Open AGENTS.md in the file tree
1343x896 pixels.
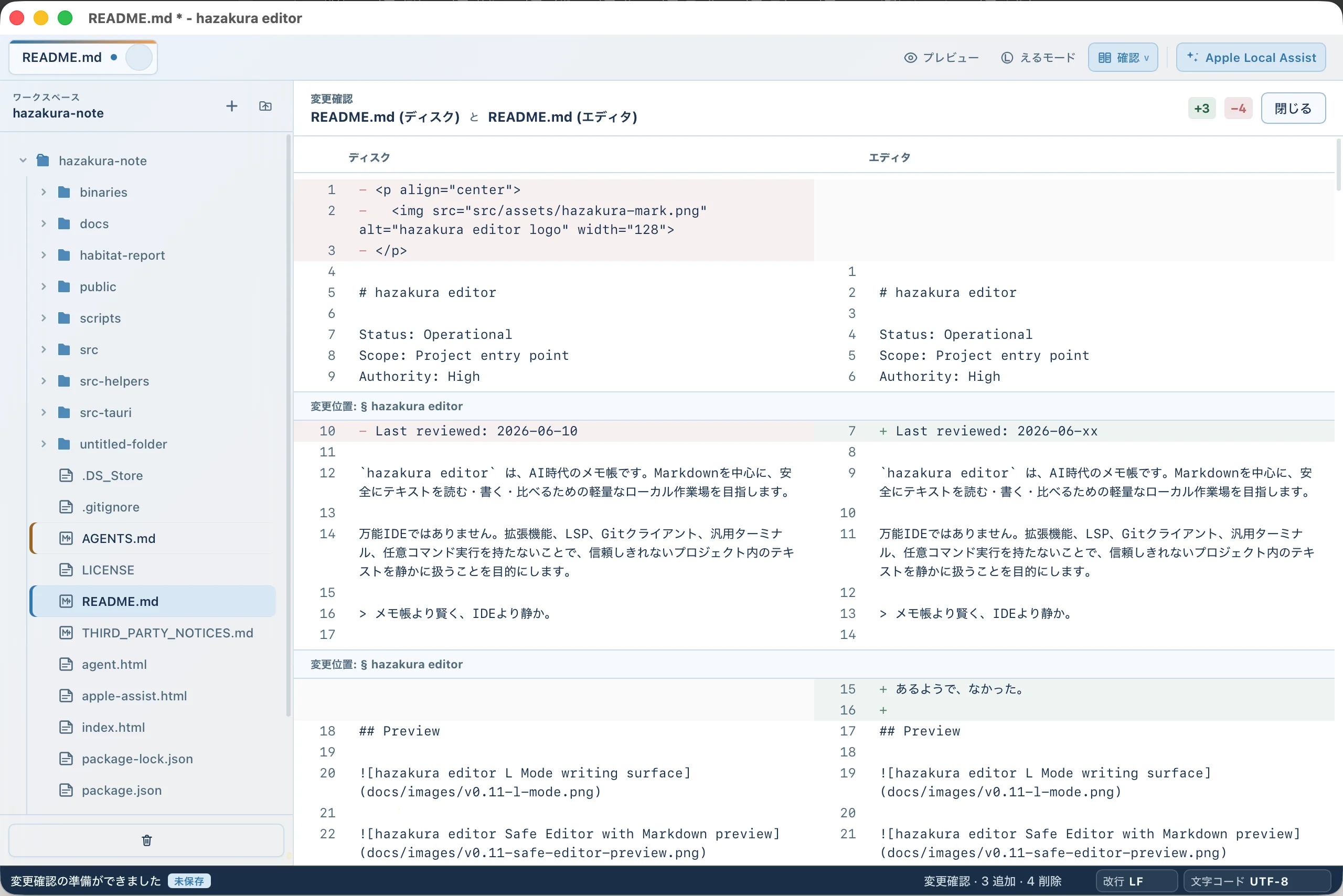(x=153, y=538)
